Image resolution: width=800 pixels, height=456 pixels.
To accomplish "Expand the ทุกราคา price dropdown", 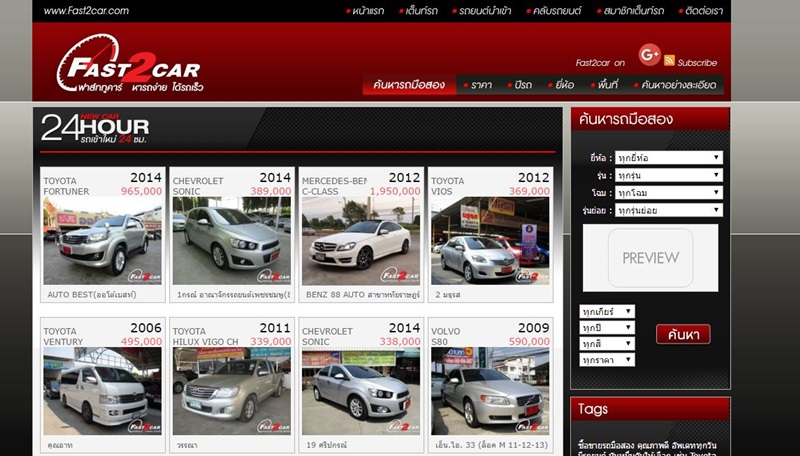I will (x=607, y=360).
